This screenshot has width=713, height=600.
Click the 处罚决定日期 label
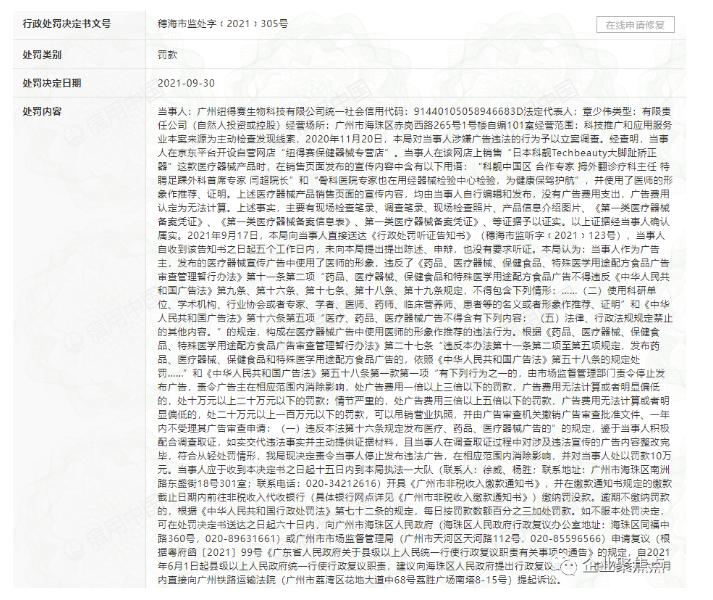(52, 83)
